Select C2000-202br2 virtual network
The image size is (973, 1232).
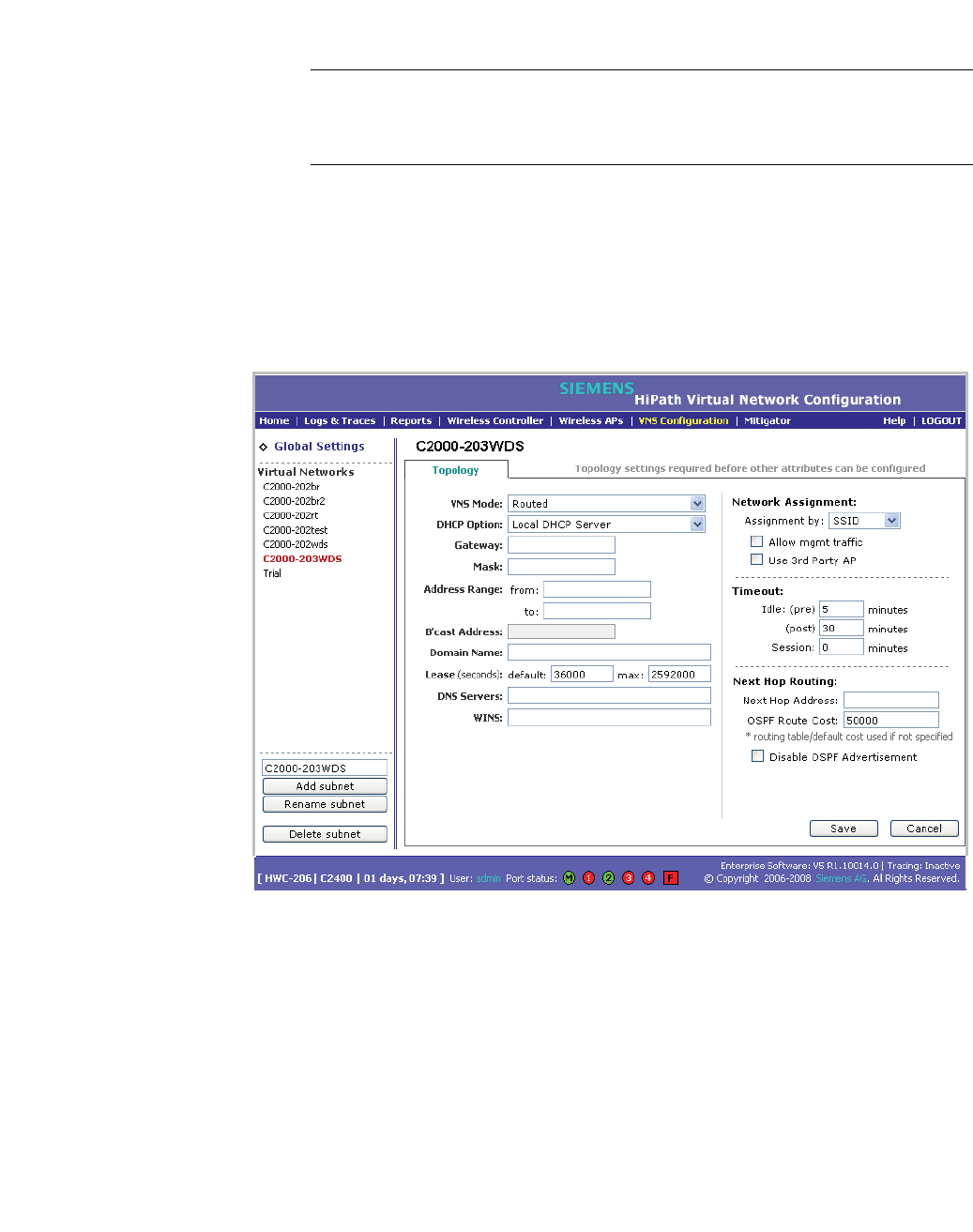coord(294,501)
